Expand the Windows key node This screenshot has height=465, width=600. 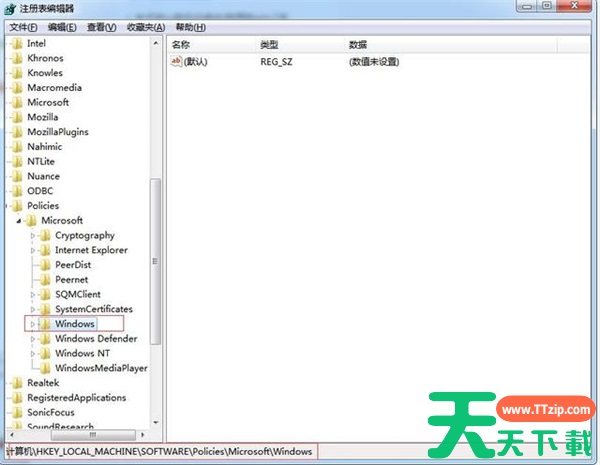click(x=33, y=324)
